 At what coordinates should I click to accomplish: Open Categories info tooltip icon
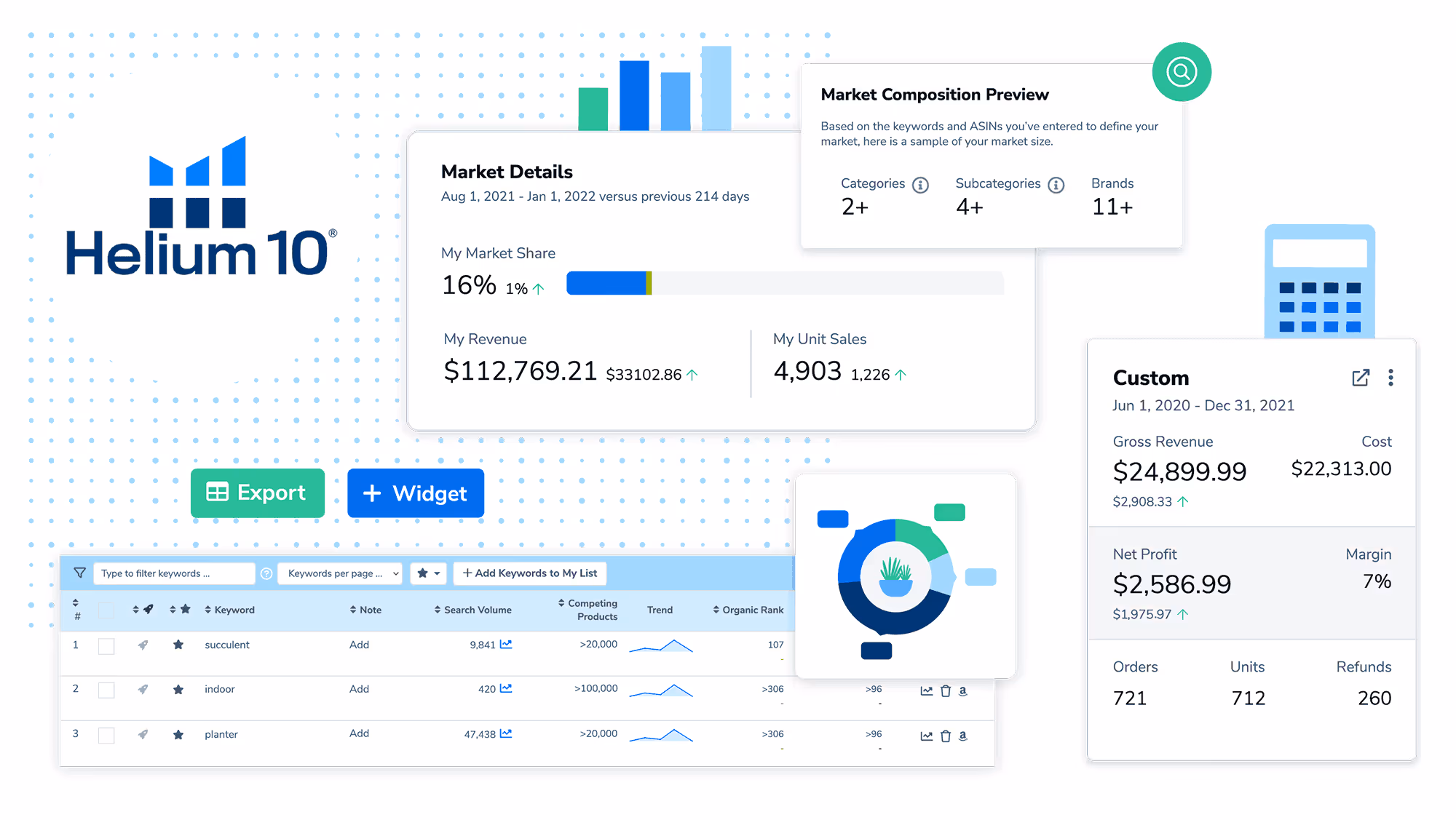tap(921, 185)
